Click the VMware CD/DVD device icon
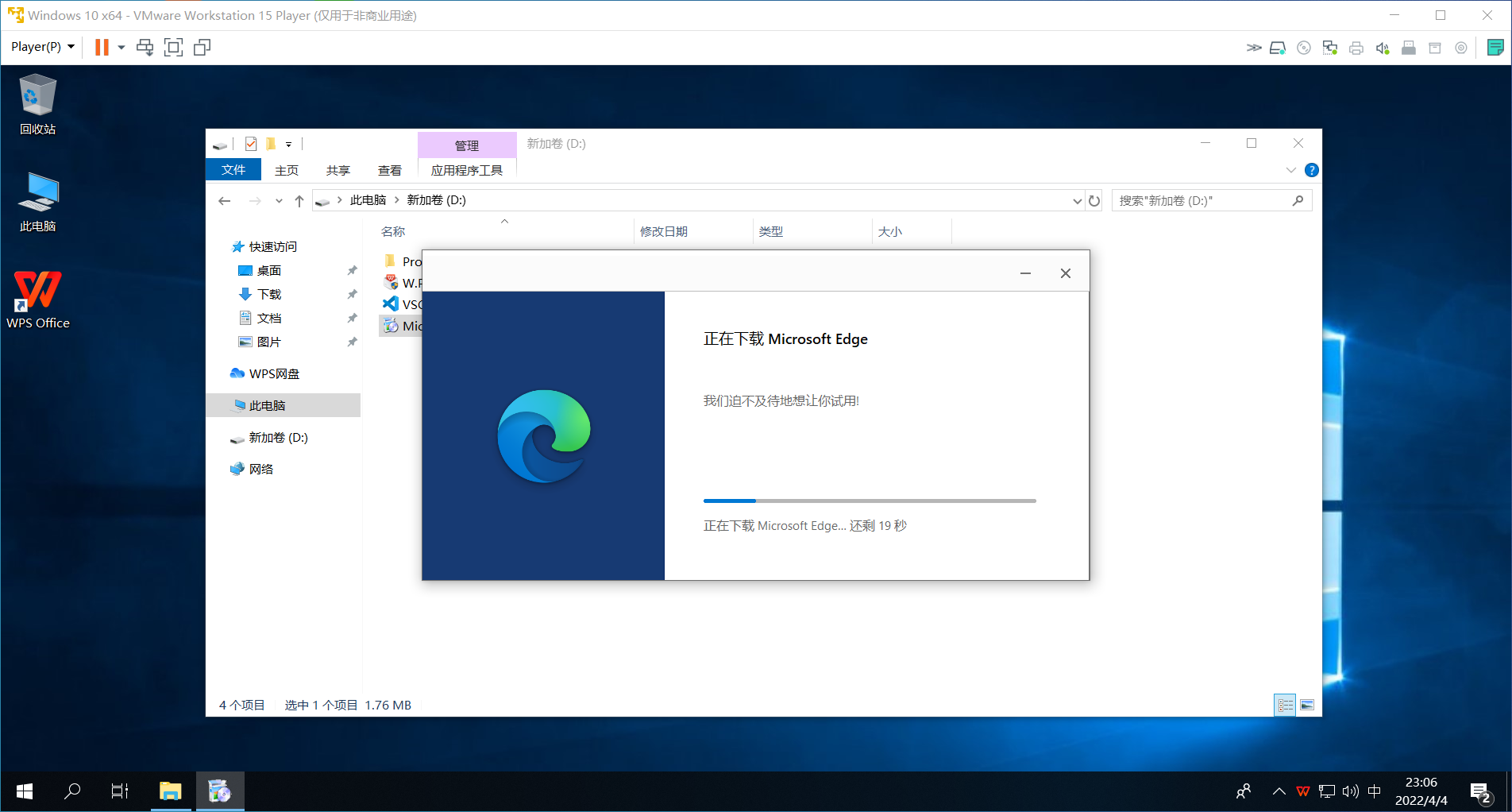This screenshot has width=1512, height=812. click(x=1303, y=48)
